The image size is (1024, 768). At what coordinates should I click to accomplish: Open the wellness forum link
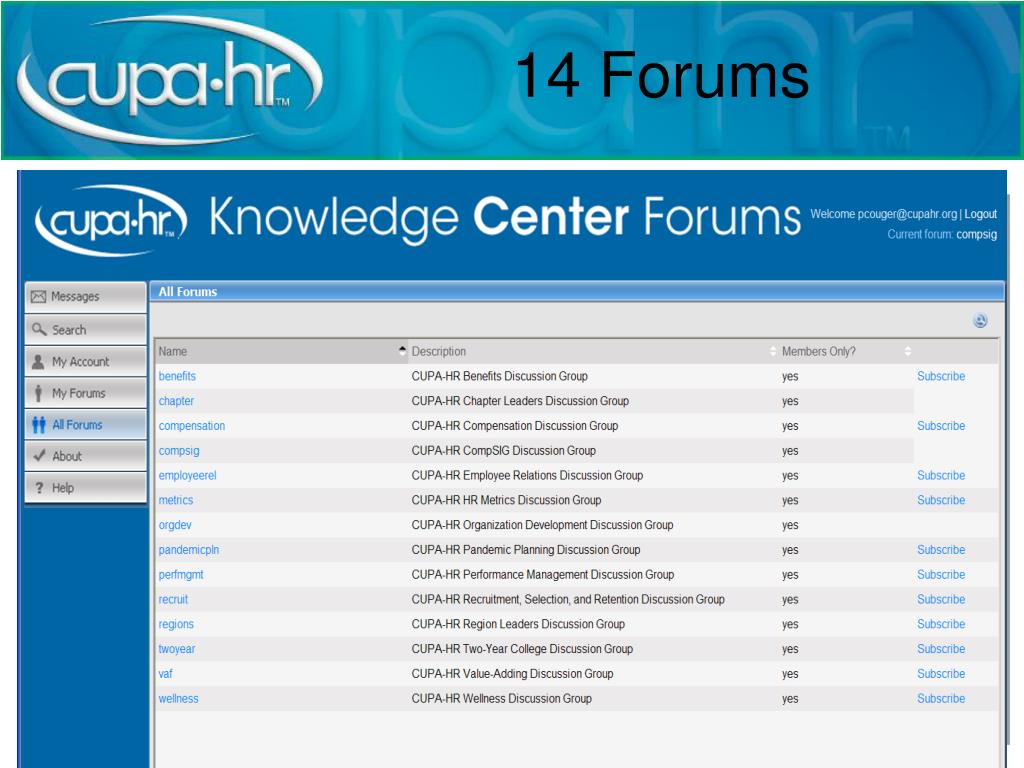178,699
